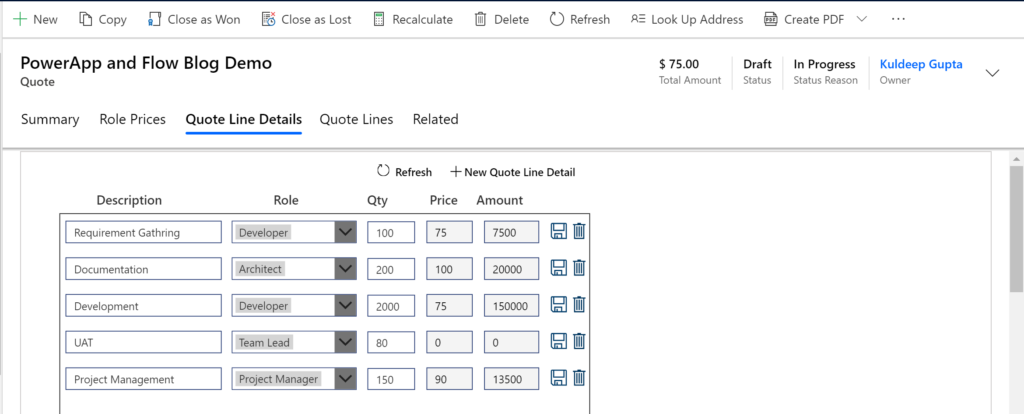This screenshot has width=1024, height=414.
Task: Switch to the Role Prices tab
Action: coord(133,119)
